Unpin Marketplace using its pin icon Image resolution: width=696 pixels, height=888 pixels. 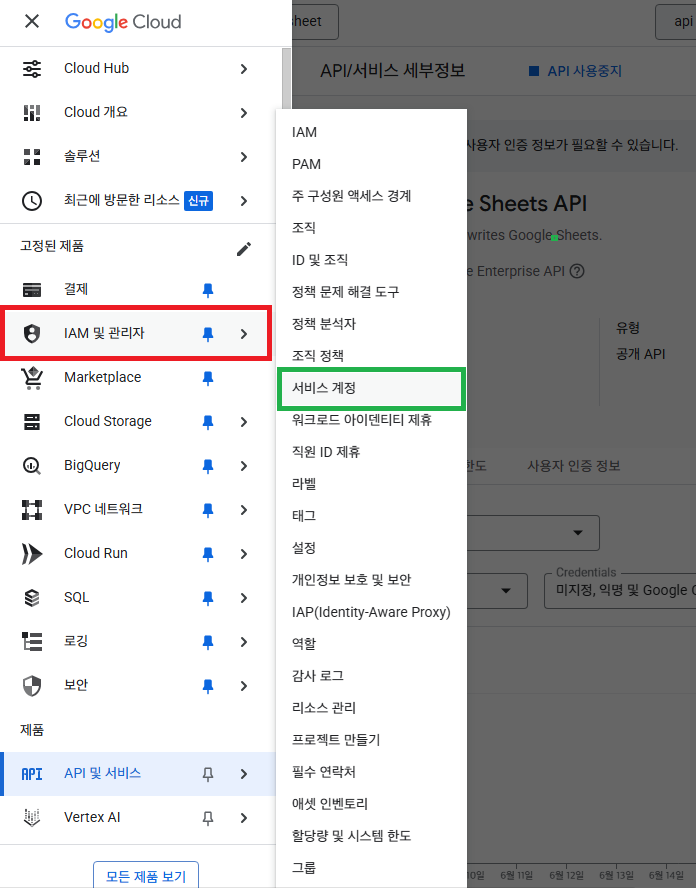(x=208, y=378)
